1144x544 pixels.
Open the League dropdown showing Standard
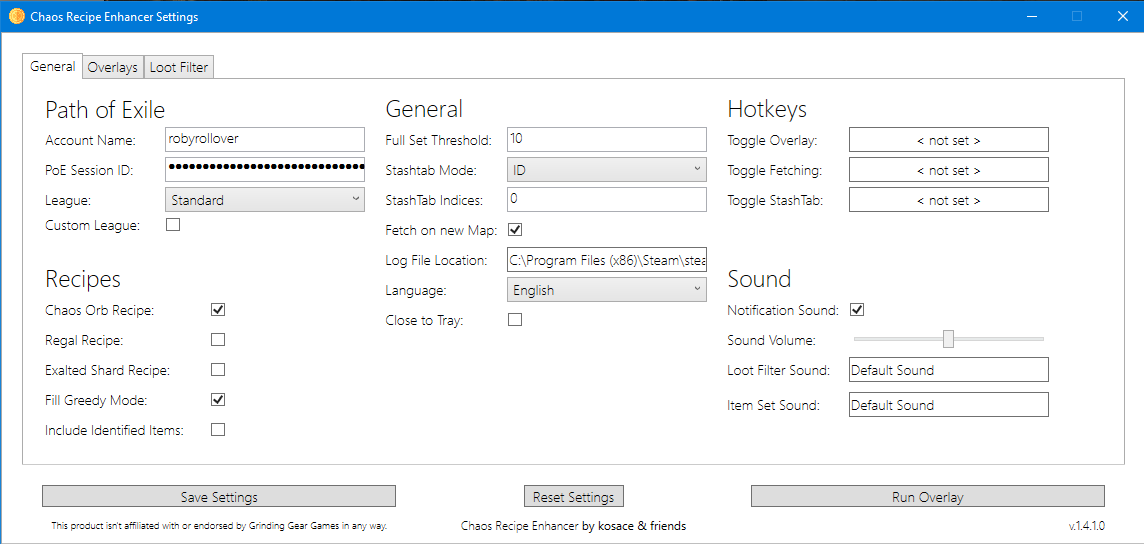(x=265, y=199)
